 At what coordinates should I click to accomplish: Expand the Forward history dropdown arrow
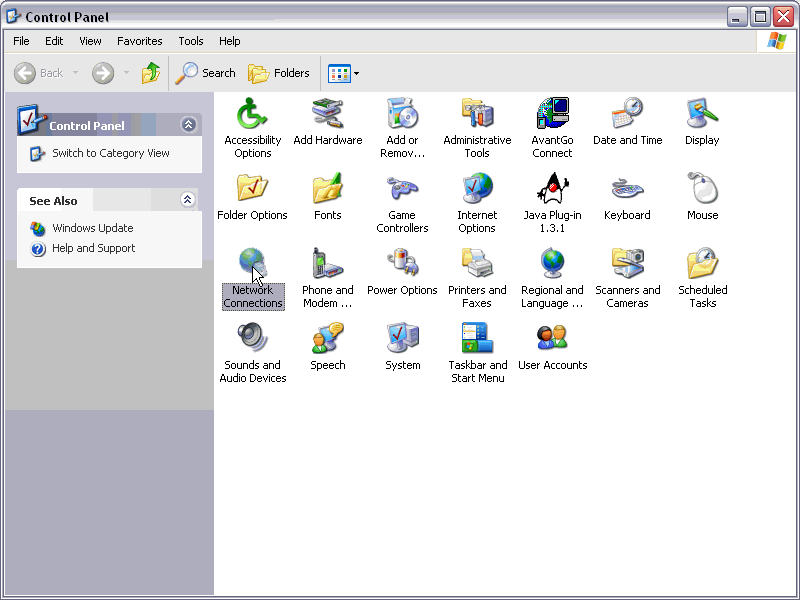click(x=127, y=73)
